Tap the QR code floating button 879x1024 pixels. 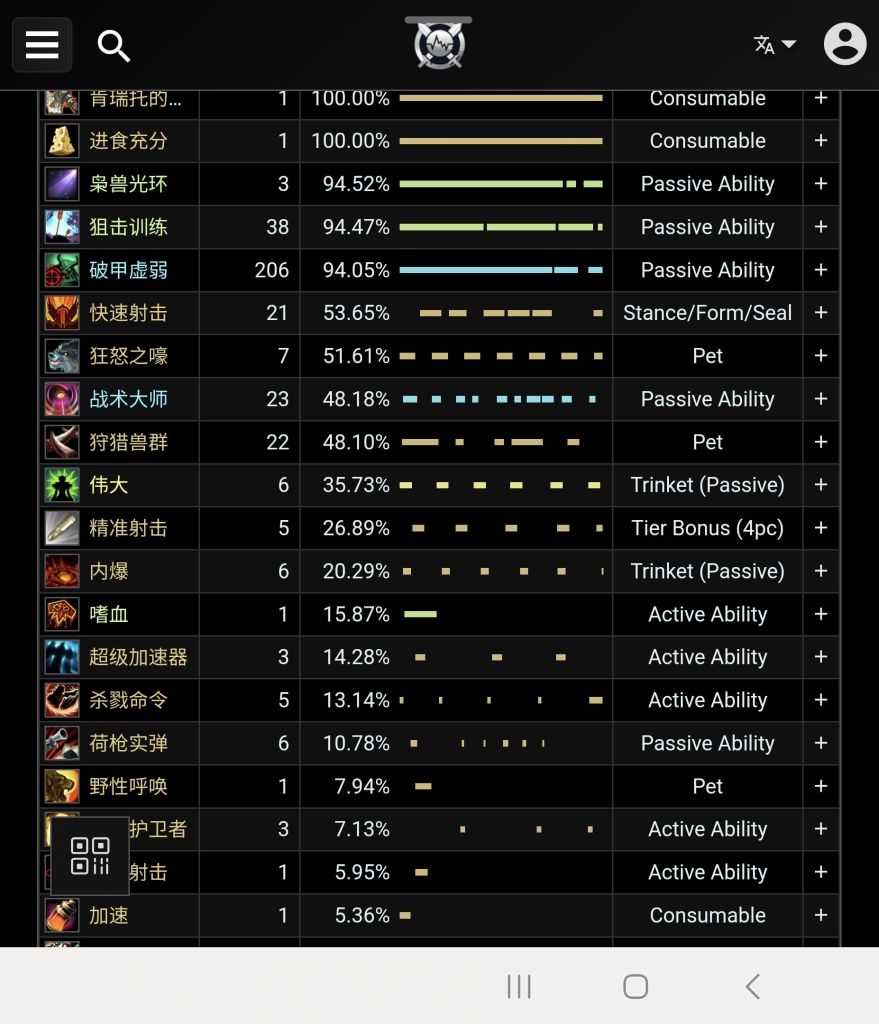click(x=90, y=856)
